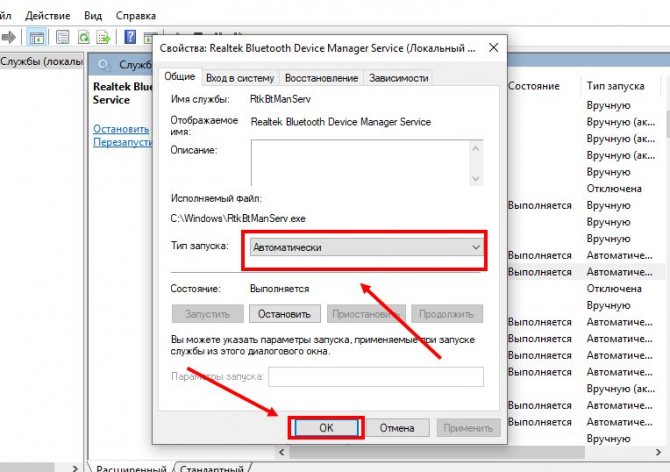Viewport: 670px width, 472px height.
Task: Click the RtkBtManServ service name text
Action: [280, 99]
